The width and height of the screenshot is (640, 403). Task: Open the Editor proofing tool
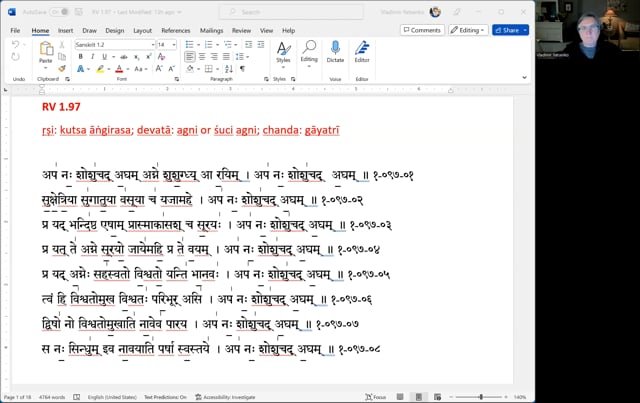(x=362, y=49)
